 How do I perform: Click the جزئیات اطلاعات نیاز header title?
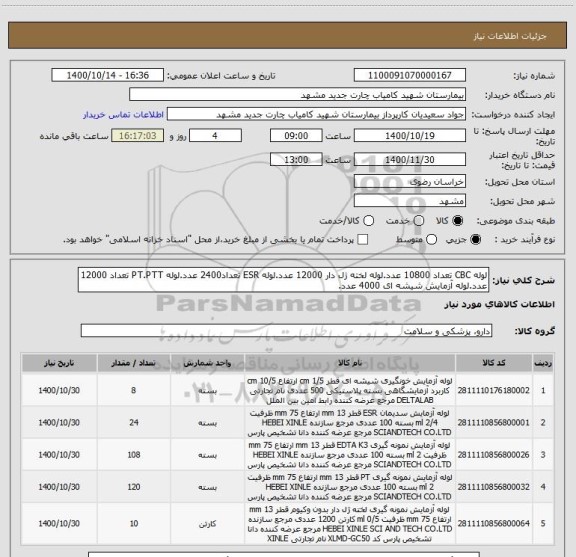(510, 36)
